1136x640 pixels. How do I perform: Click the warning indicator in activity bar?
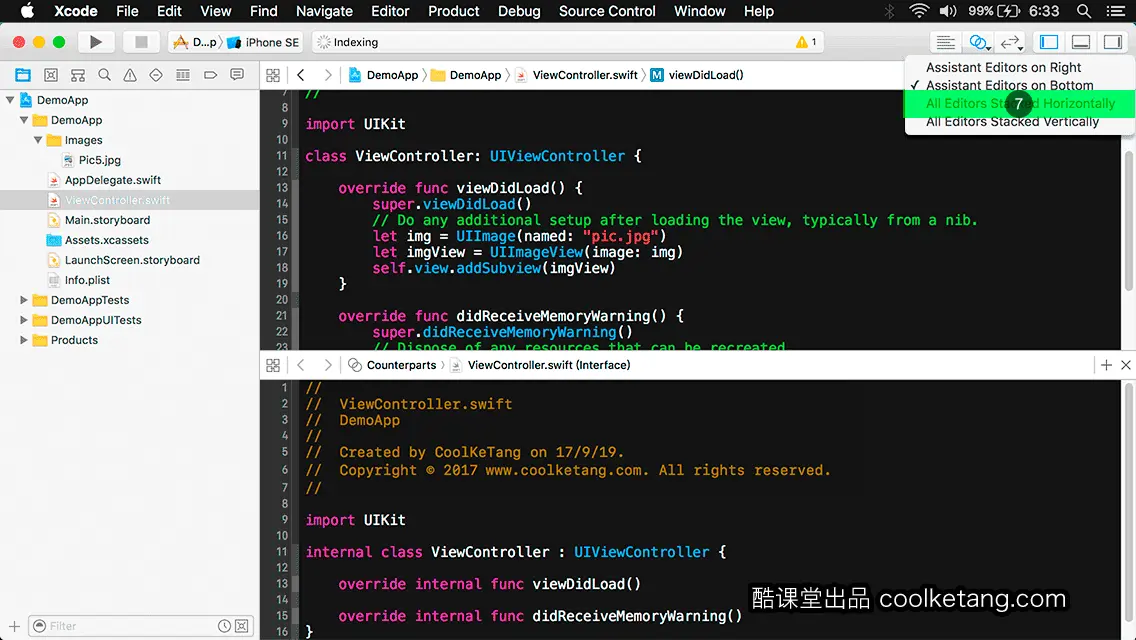point(806,42)
